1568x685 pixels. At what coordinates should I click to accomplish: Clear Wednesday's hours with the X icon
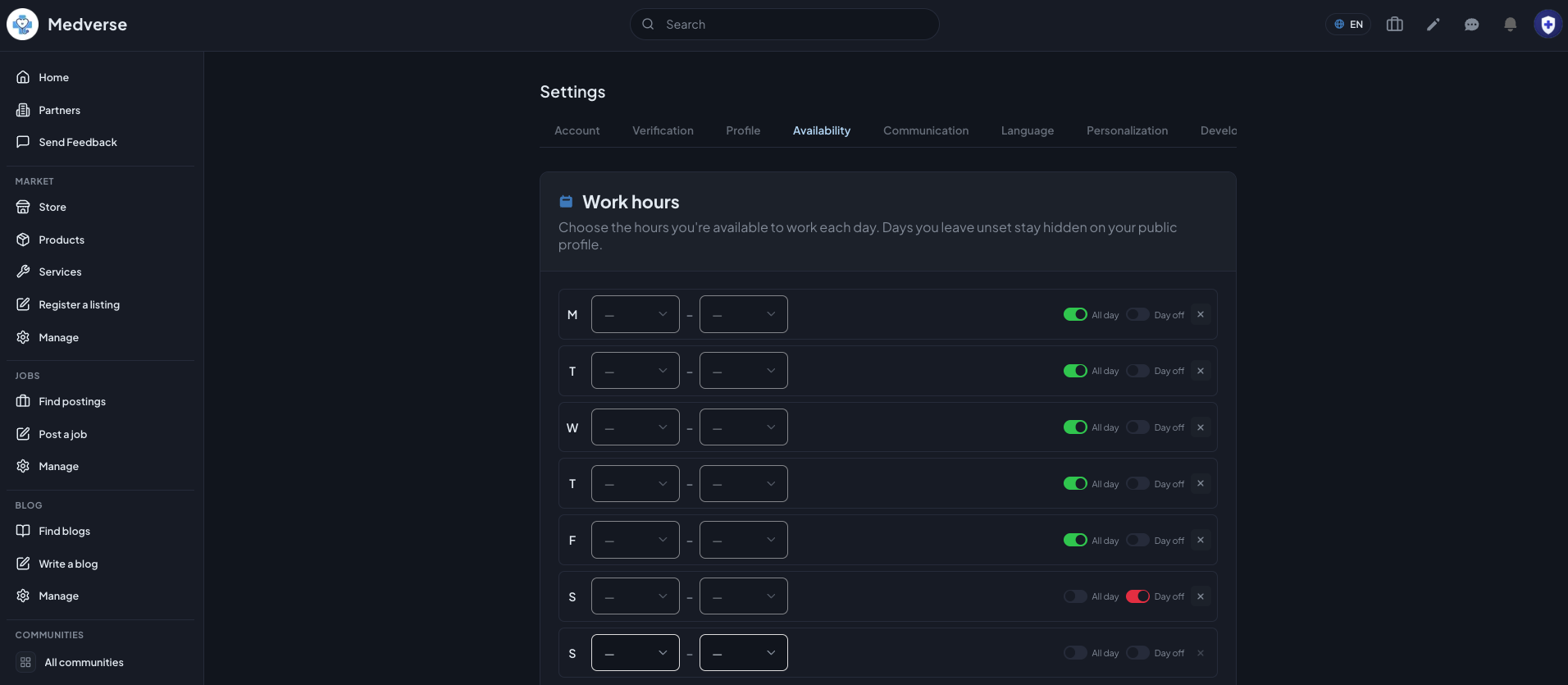1201,427
